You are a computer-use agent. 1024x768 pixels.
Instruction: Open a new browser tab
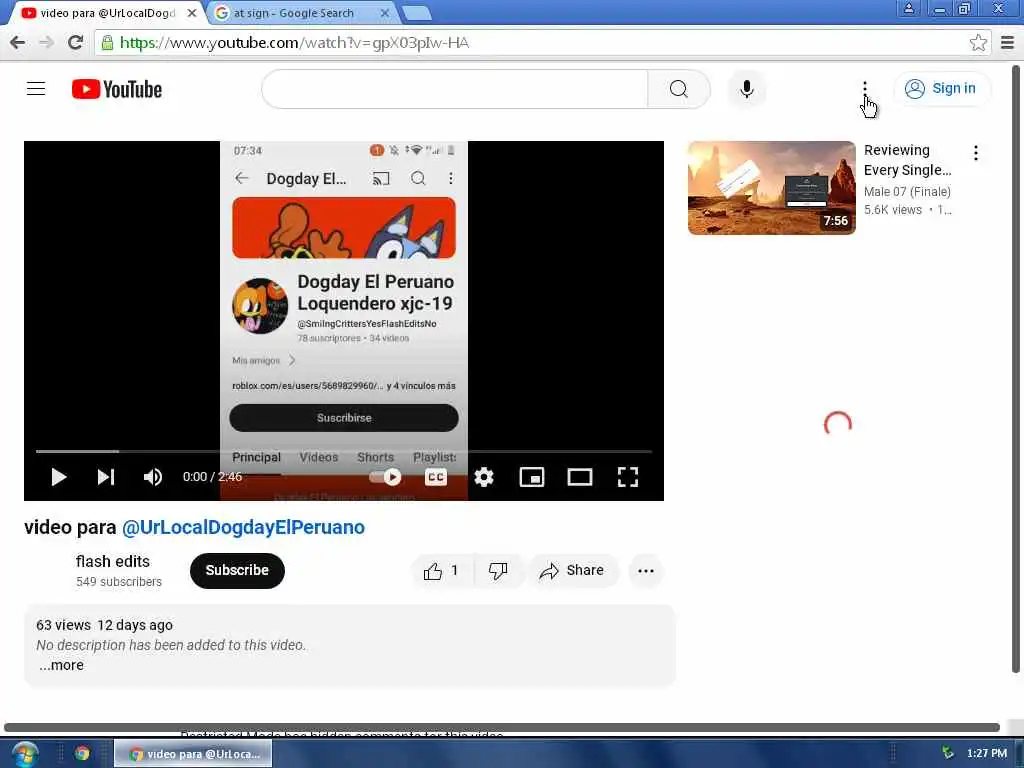point(417,12)
